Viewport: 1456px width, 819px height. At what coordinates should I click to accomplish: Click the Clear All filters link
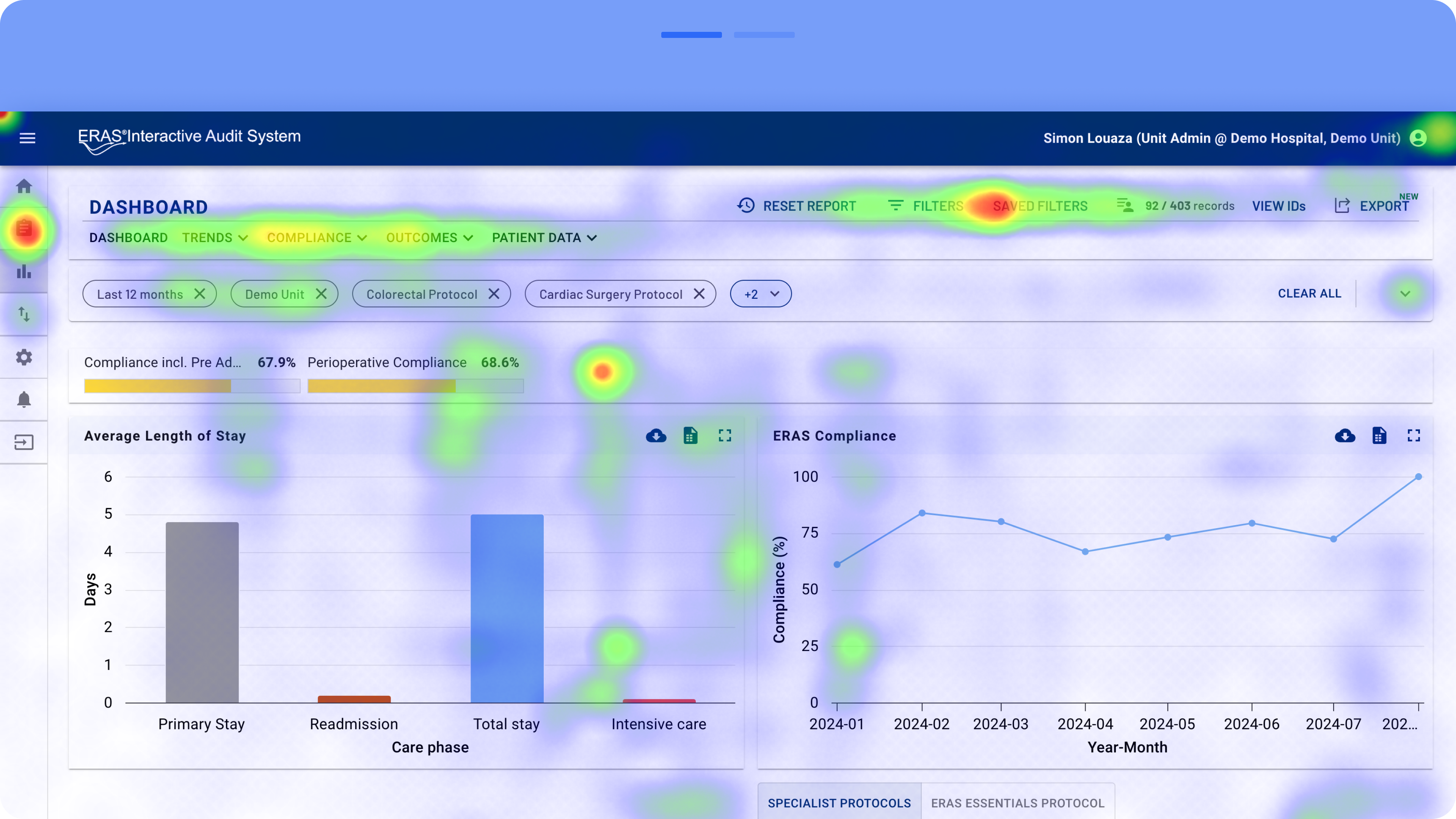tap(1309, 293)
